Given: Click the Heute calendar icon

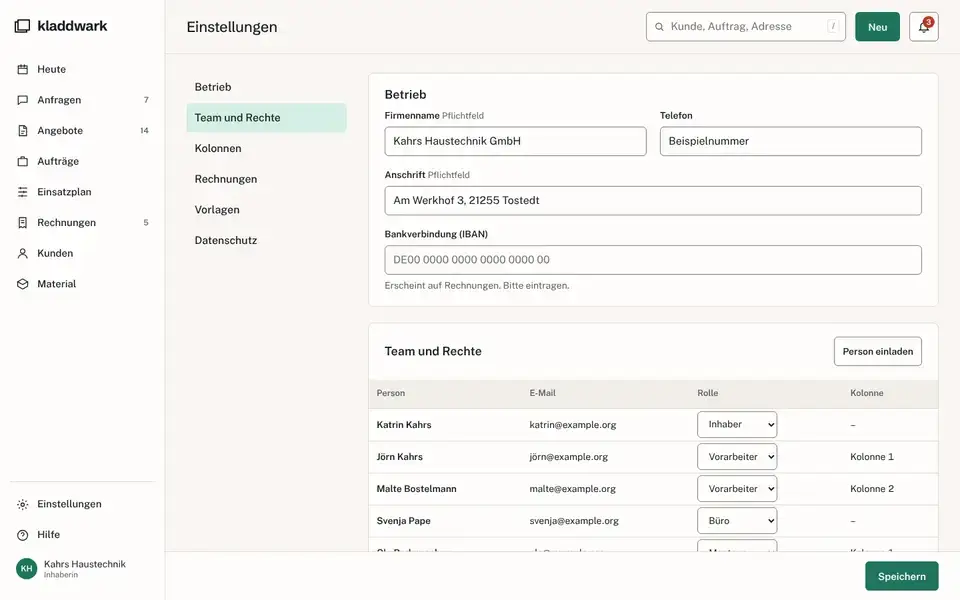Looking at the screenshot, I should (23, 69).
